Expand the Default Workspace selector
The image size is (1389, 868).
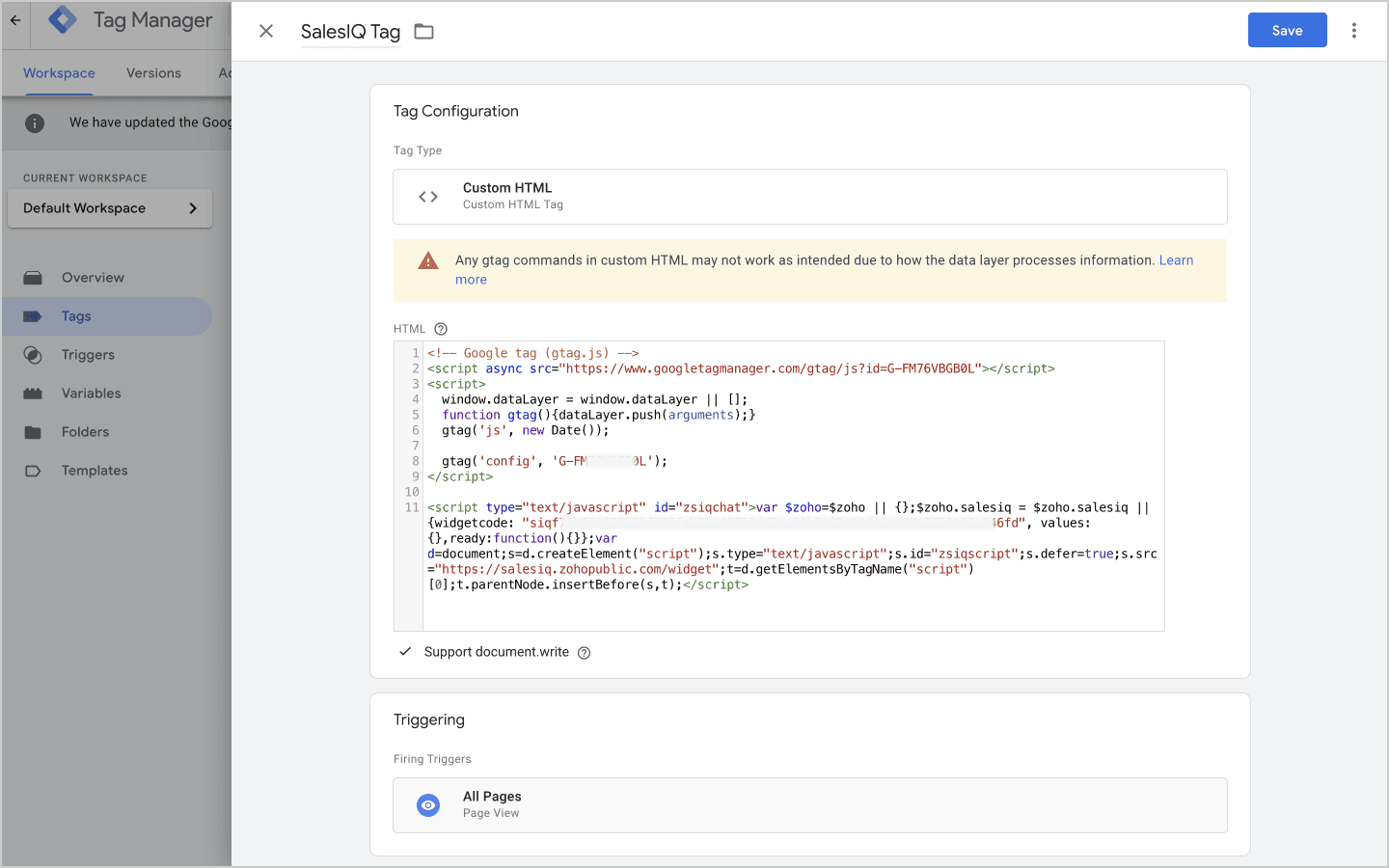(x=110, y=208)
